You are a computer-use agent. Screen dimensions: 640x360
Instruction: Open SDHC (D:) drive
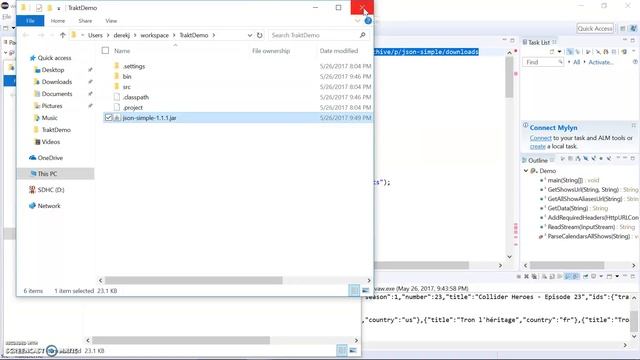click(51, 190)
